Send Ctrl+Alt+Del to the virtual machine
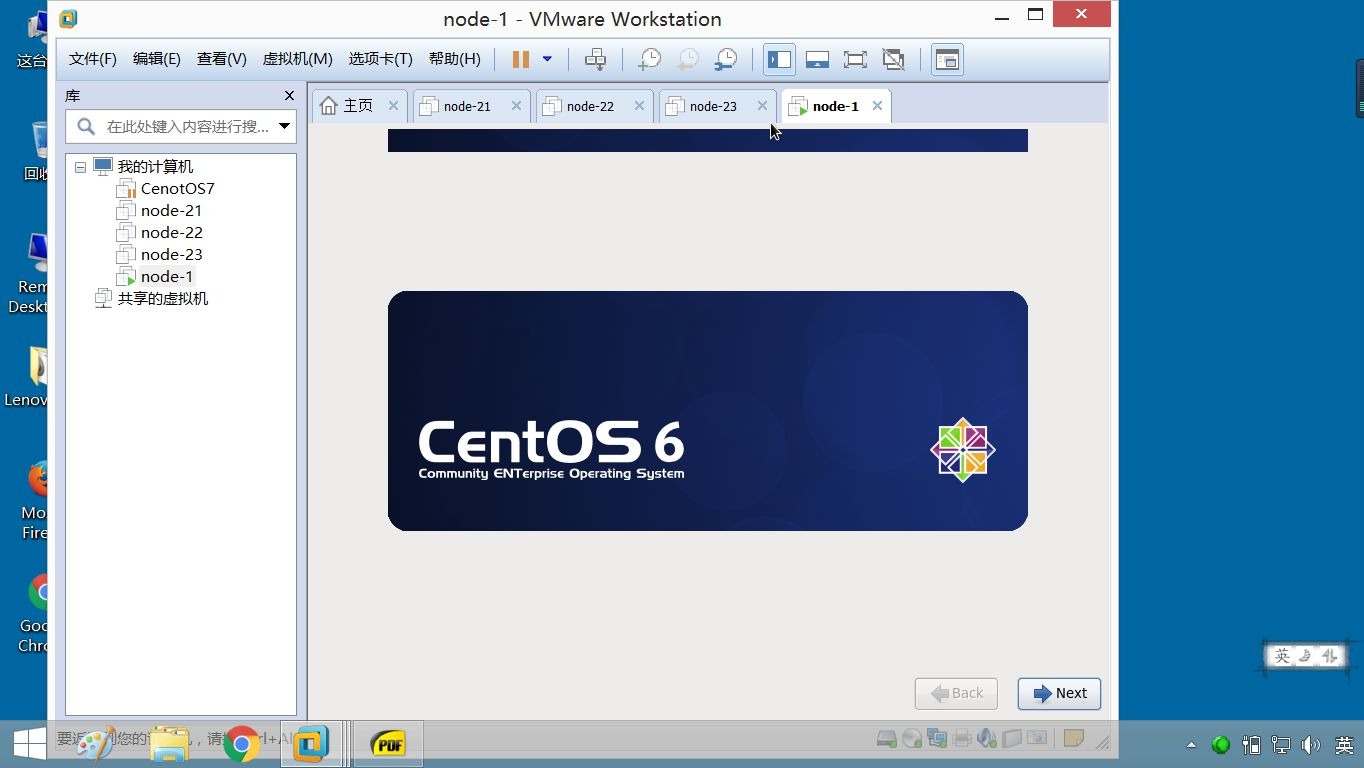This screenshot has height=768, width=1364. 595,59
